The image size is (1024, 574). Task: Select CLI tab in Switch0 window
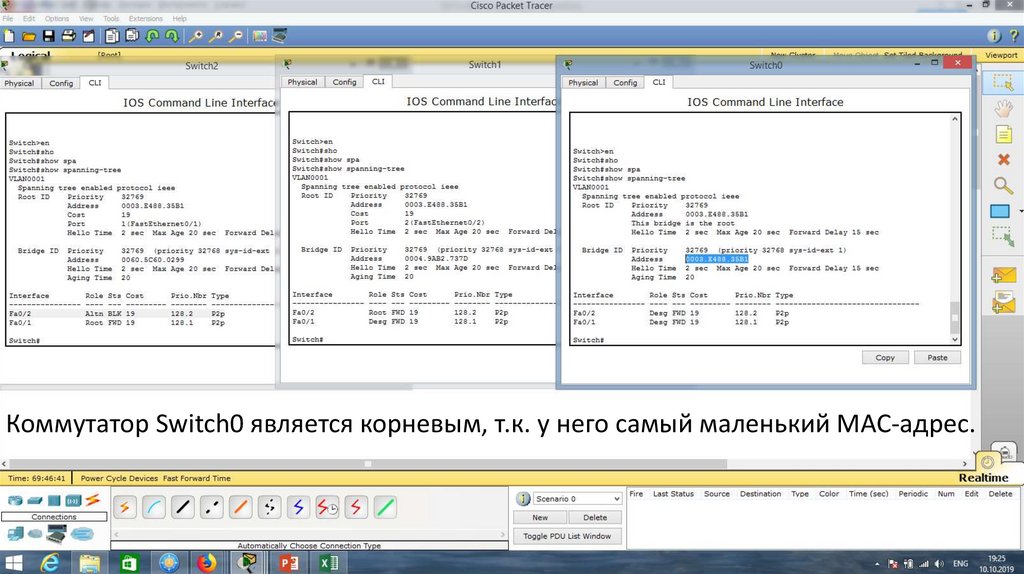click(x=659, y=82)
